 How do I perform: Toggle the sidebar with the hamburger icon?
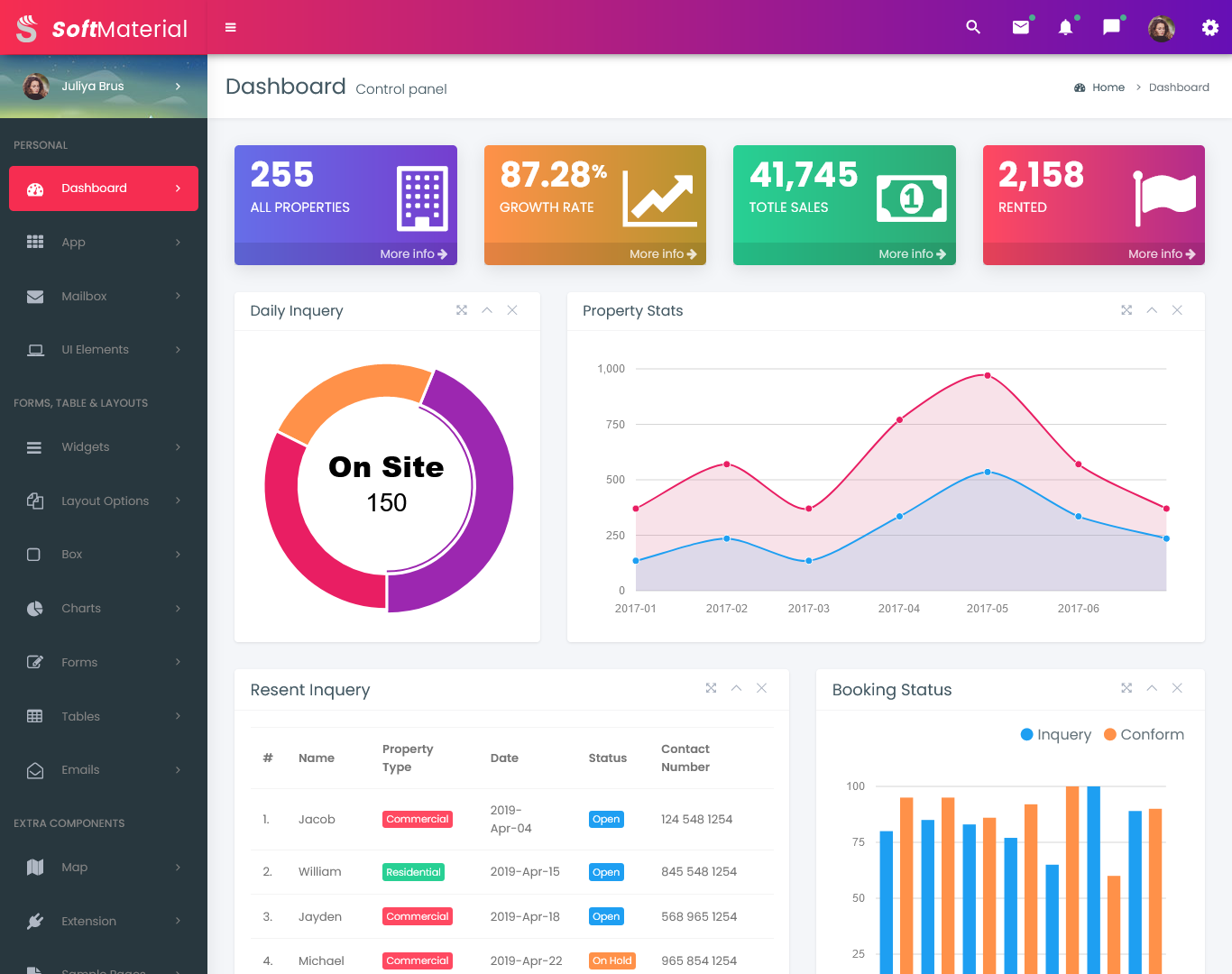coord(230,27)
